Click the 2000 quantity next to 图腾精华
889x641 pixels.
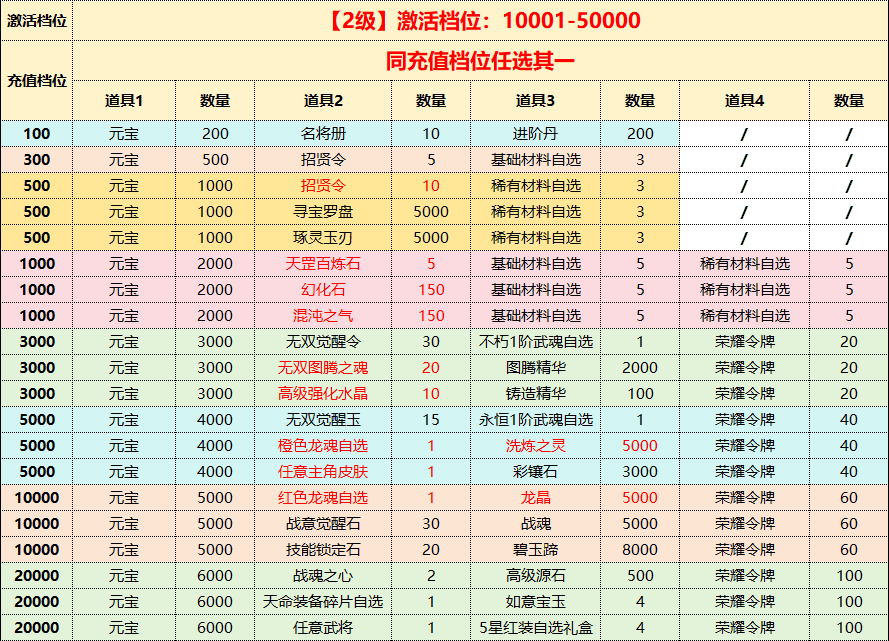coord(640,368)
